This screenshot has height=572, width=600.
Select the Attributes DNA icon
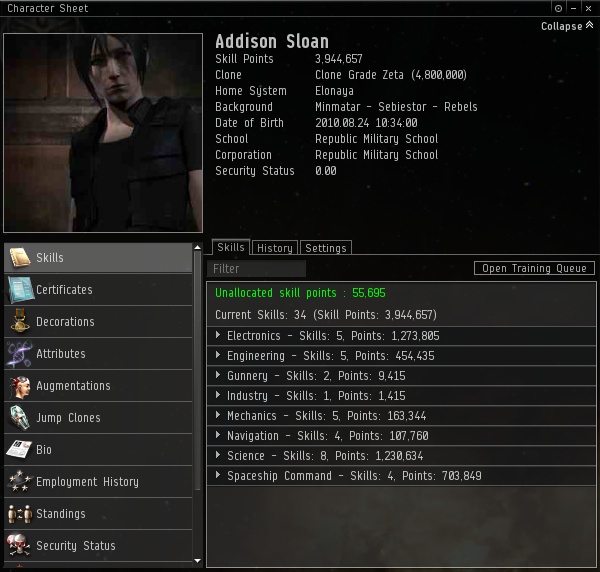[x=20, y=354]
